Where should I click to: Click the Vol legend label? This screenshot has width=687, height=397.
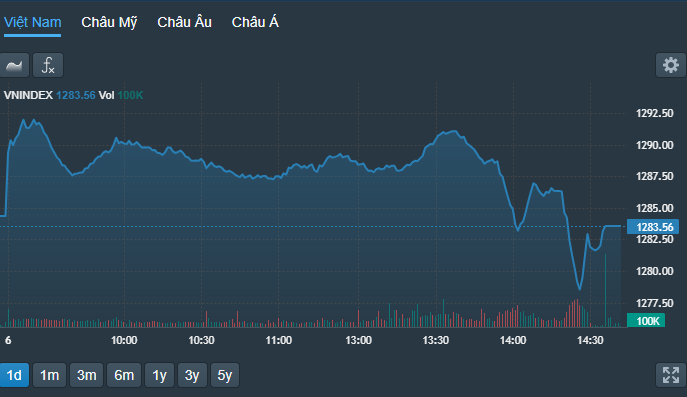pyautogui.click(x=106, y=95)
